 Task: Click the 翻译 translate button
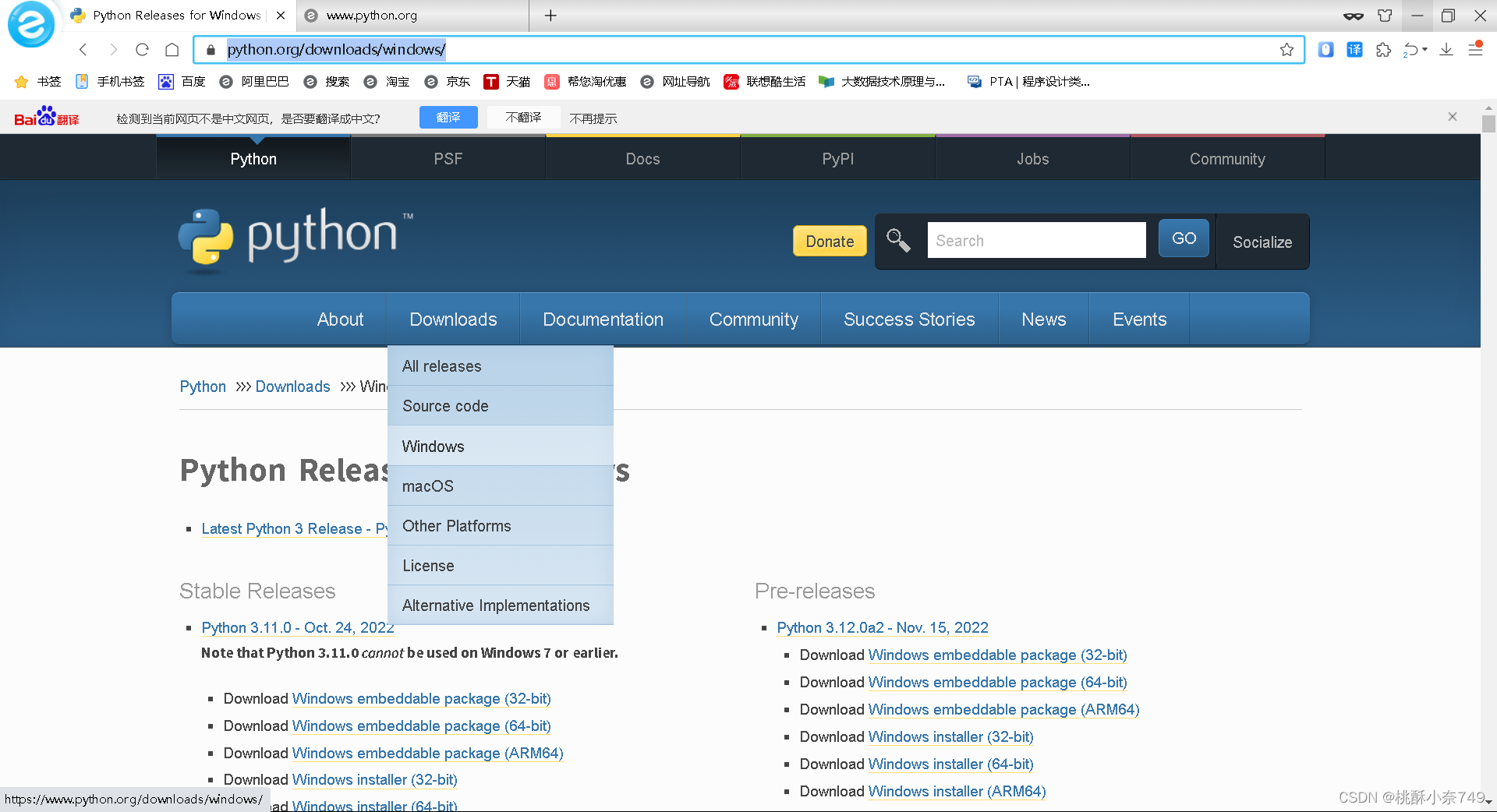coord(448,118)
